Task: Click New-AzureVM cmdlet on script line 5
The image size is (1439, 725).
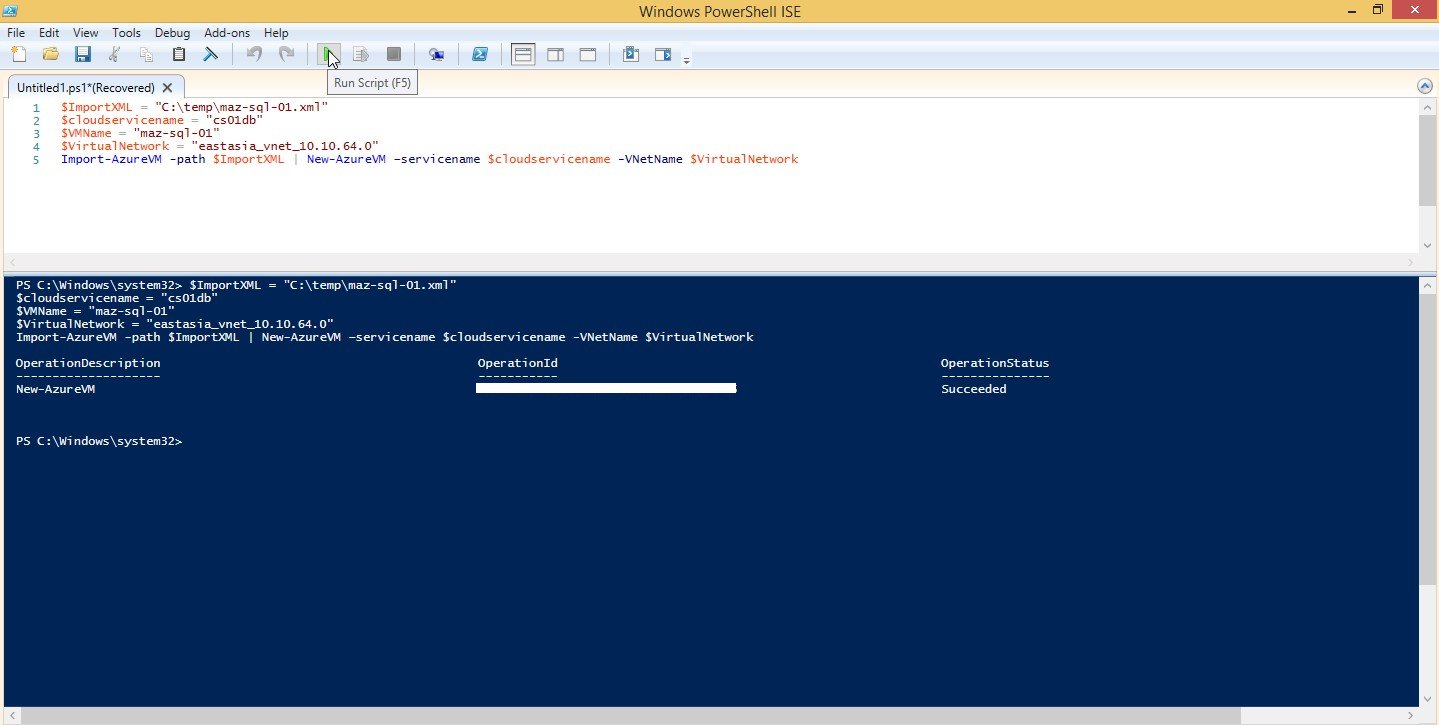Action: 346,159
